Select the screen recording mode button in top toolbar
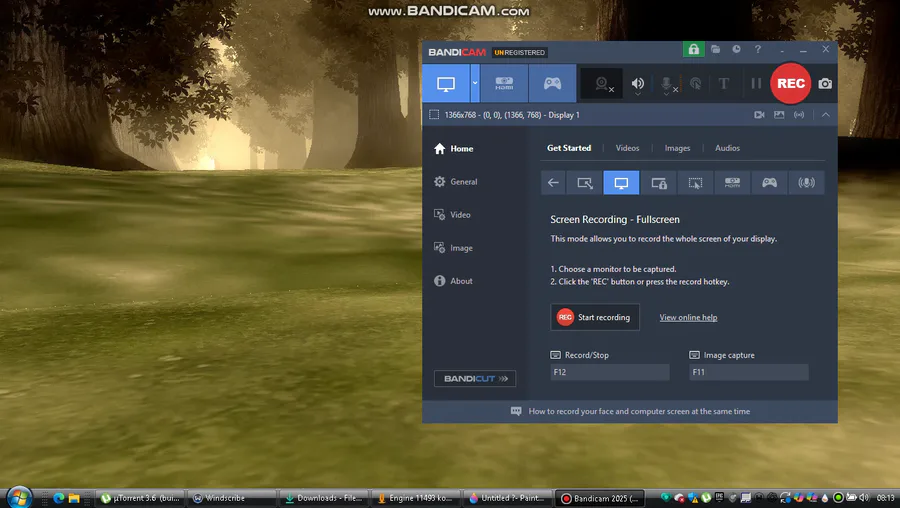Viewport: 900px width, 508px height. 446,84
